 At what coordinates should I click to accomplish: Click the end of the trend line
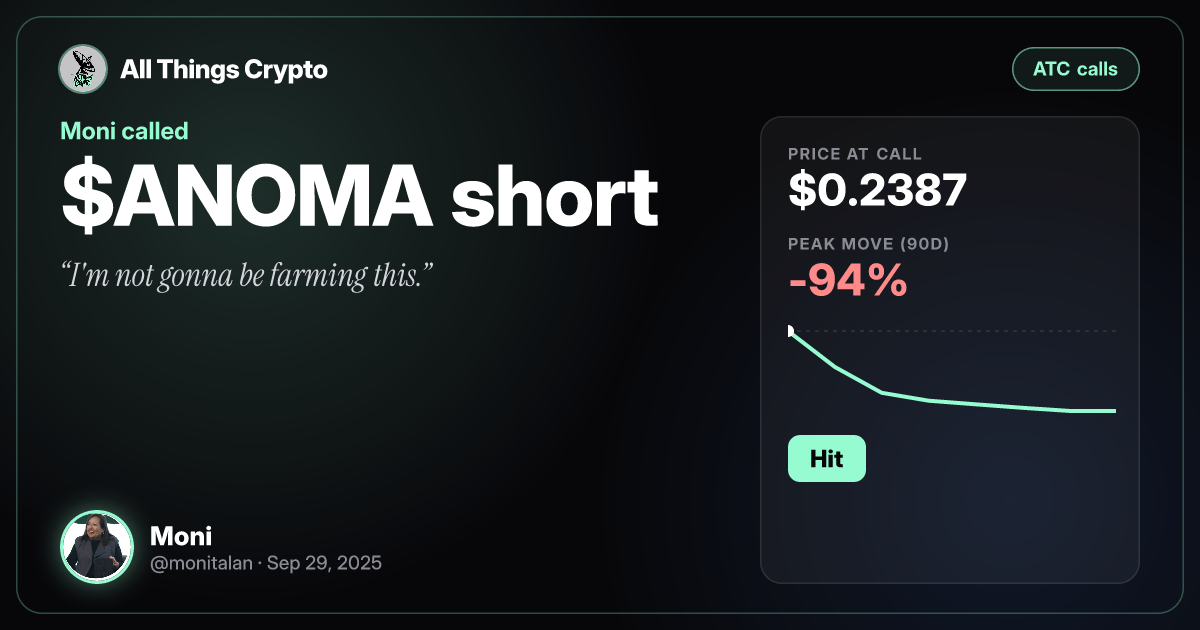click(1114, 411)
